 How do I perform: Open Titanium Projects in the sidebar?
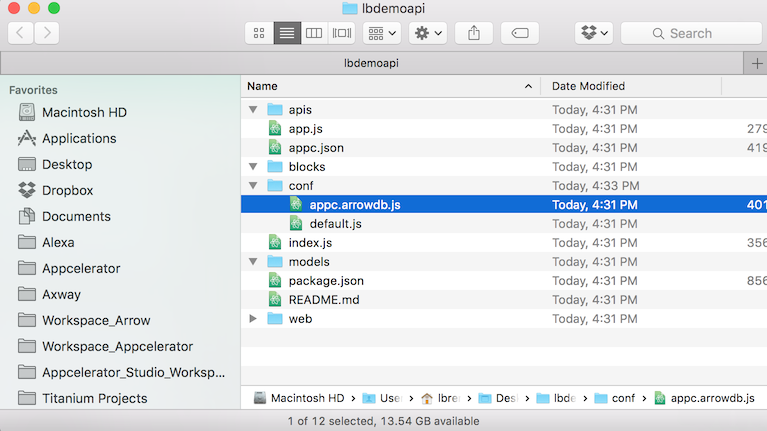pyautogui.click(x=82, y=398)
